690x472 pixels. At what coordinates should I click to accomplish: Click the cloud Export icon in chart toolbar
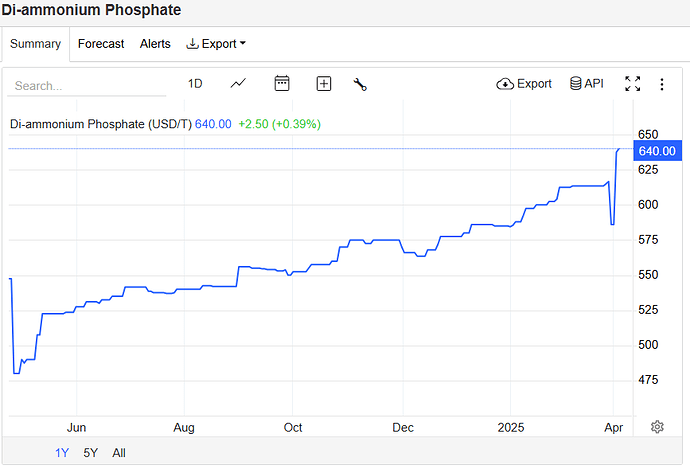tap(505, 84)
